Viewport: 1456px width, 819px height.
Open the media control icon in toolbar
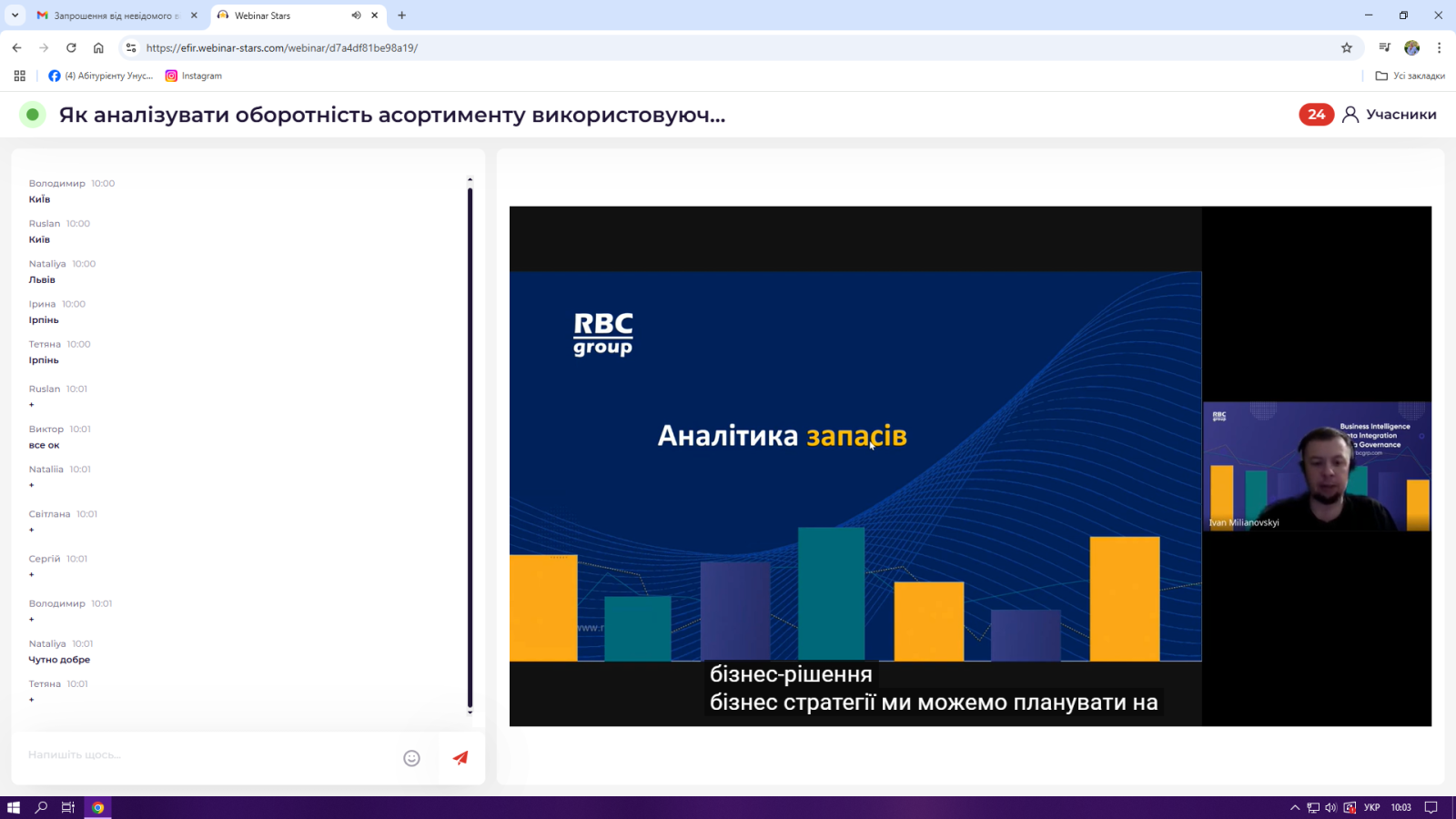tap(1384, 47)
